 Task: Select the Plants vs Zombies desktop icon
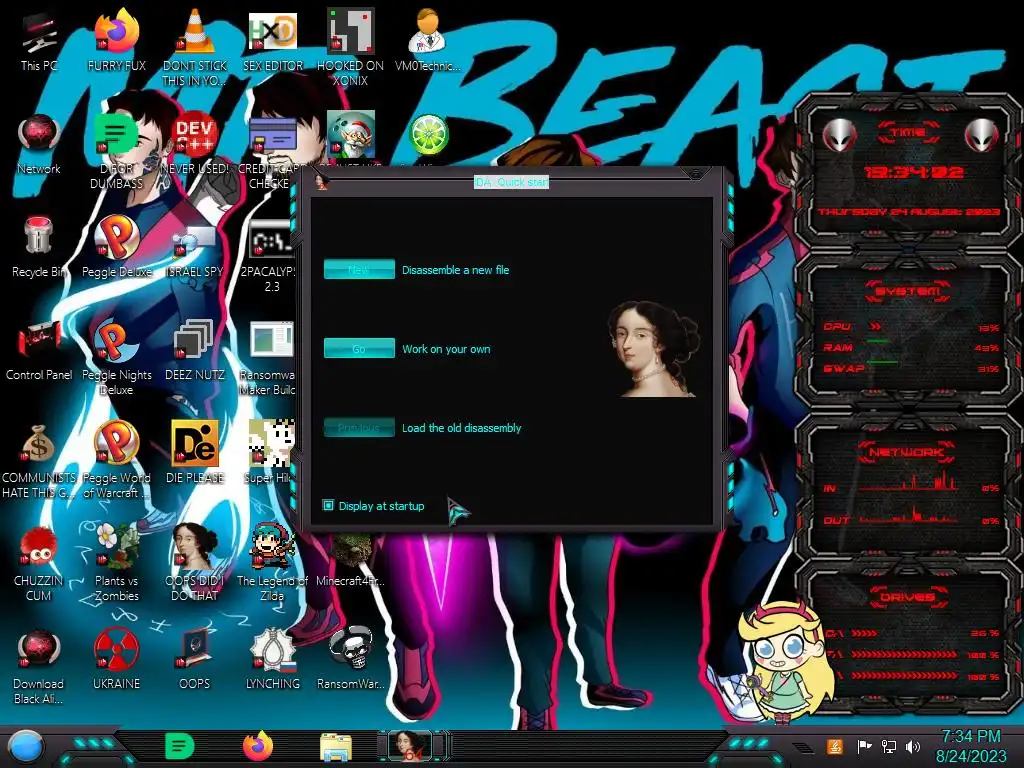117,563
